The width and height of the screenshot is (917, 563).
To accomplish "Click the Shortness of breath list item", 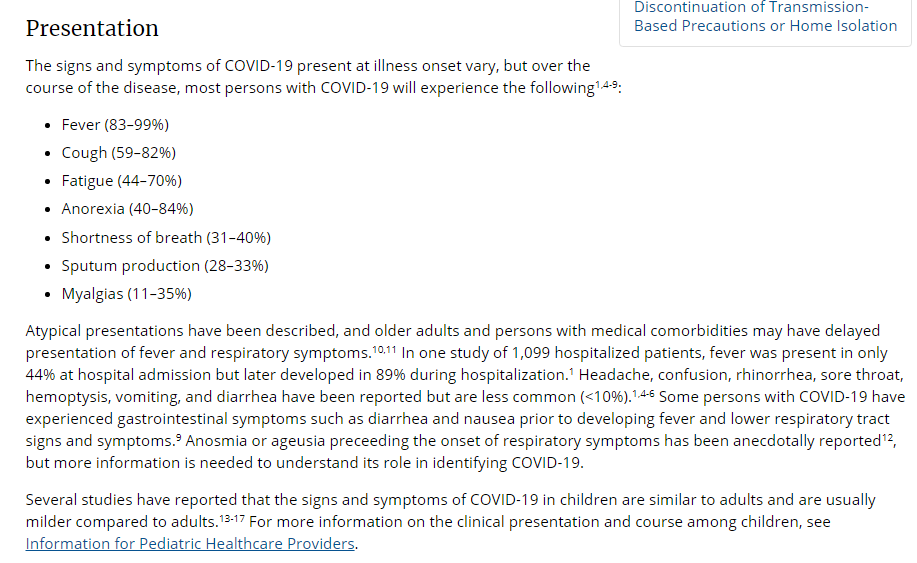I will (166, 238).
